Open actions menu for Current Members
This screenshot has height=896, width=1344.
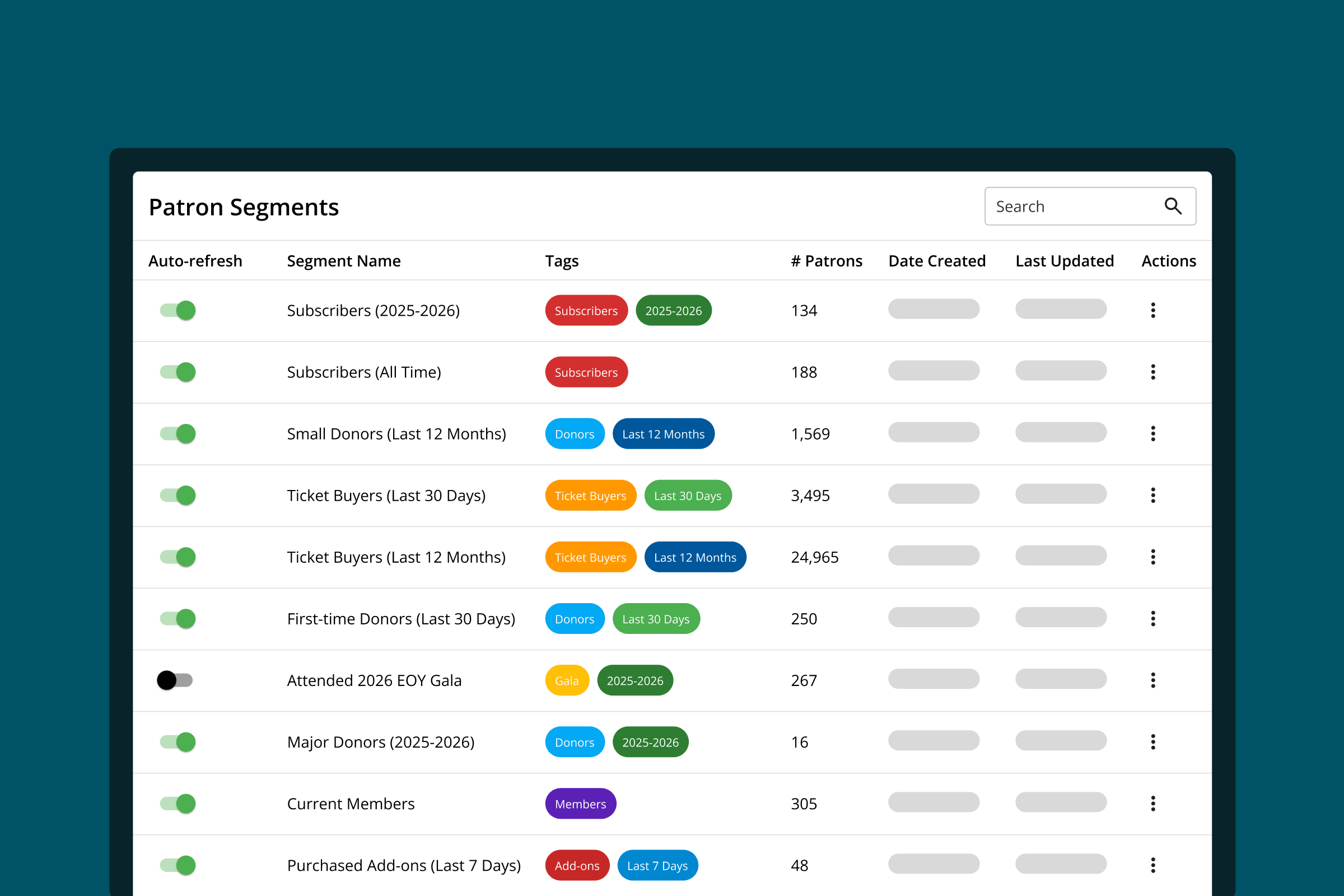pos(1153,804)
